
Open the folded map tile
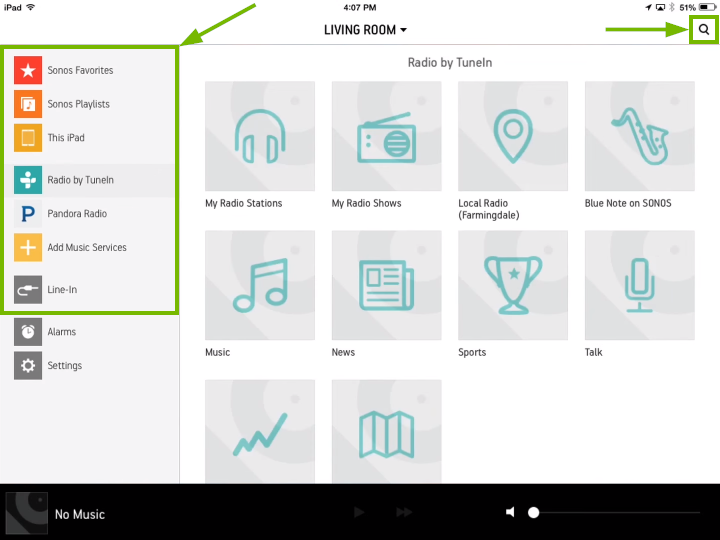pyautogui.click(x=387, y=431)
